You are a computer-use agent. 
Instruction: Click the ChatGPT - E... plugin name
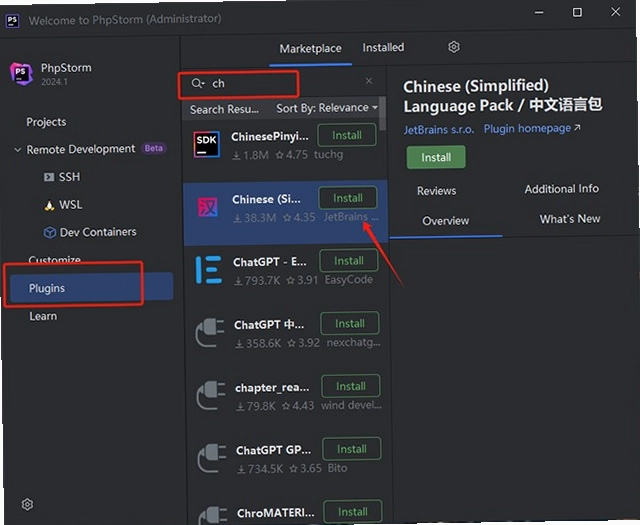coord(270,262)
